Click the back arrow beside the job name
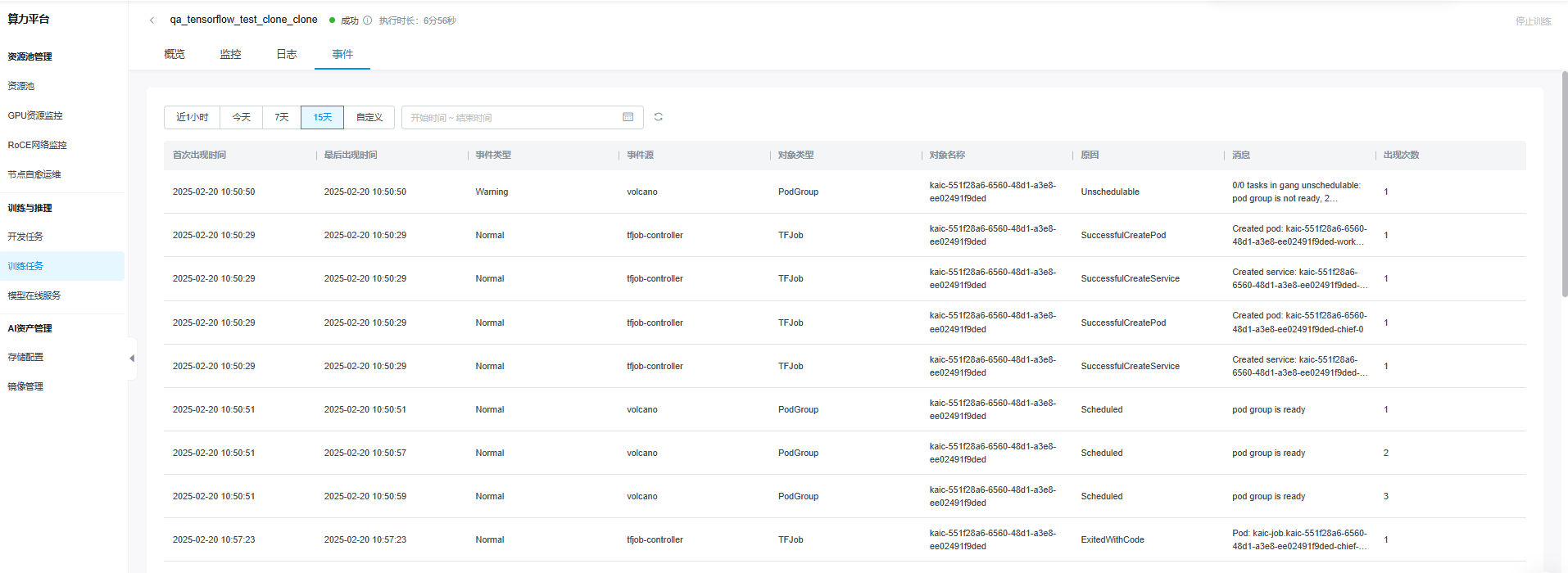The height and width of the screenshot is (573, 1568). click(x=152, y=20)
